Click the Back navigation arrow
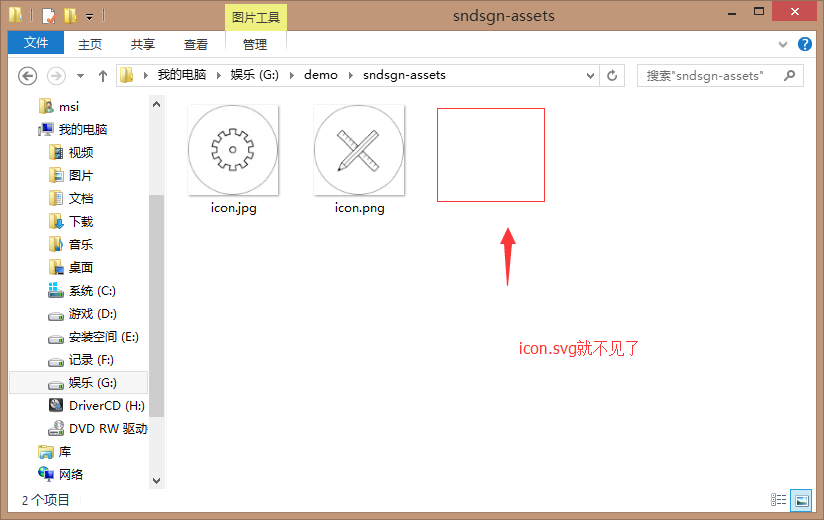 (27, 76)
